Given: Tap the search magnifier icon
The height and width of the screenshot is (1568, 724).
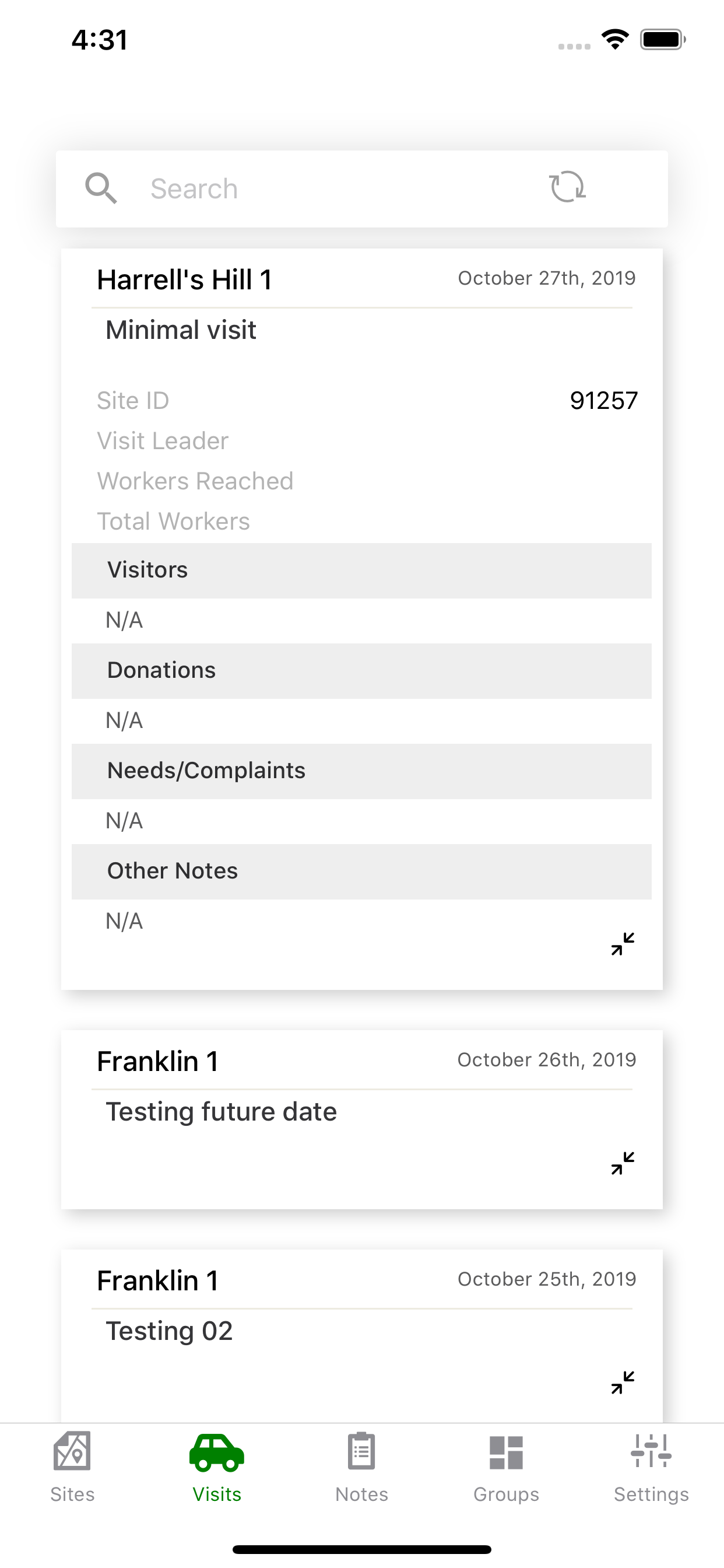Looking at the screenshot, I should (101, 188).
